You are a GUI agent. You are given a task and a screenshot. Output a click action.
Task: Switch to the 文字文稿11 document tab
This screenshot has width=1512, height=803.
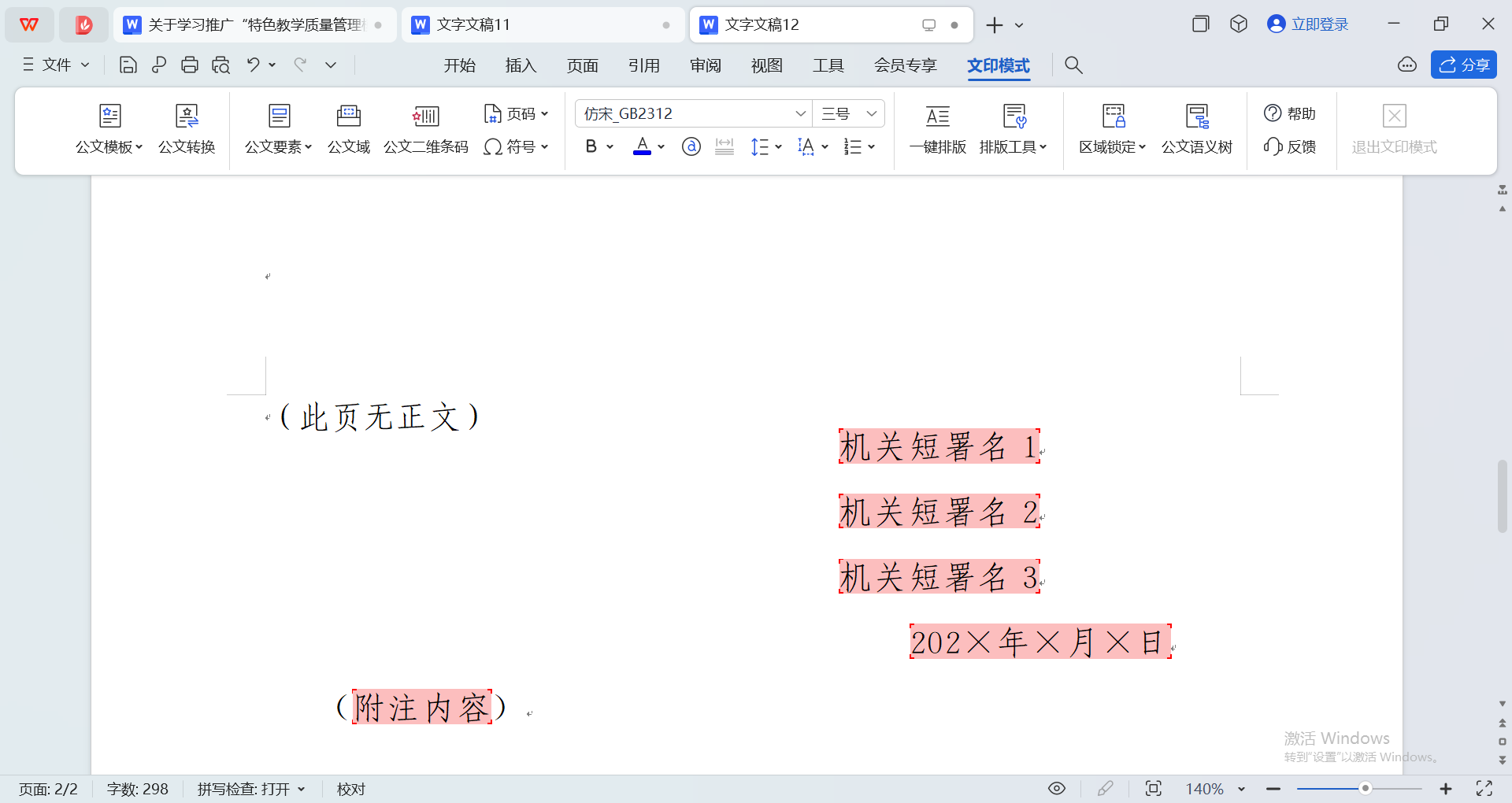543,24
